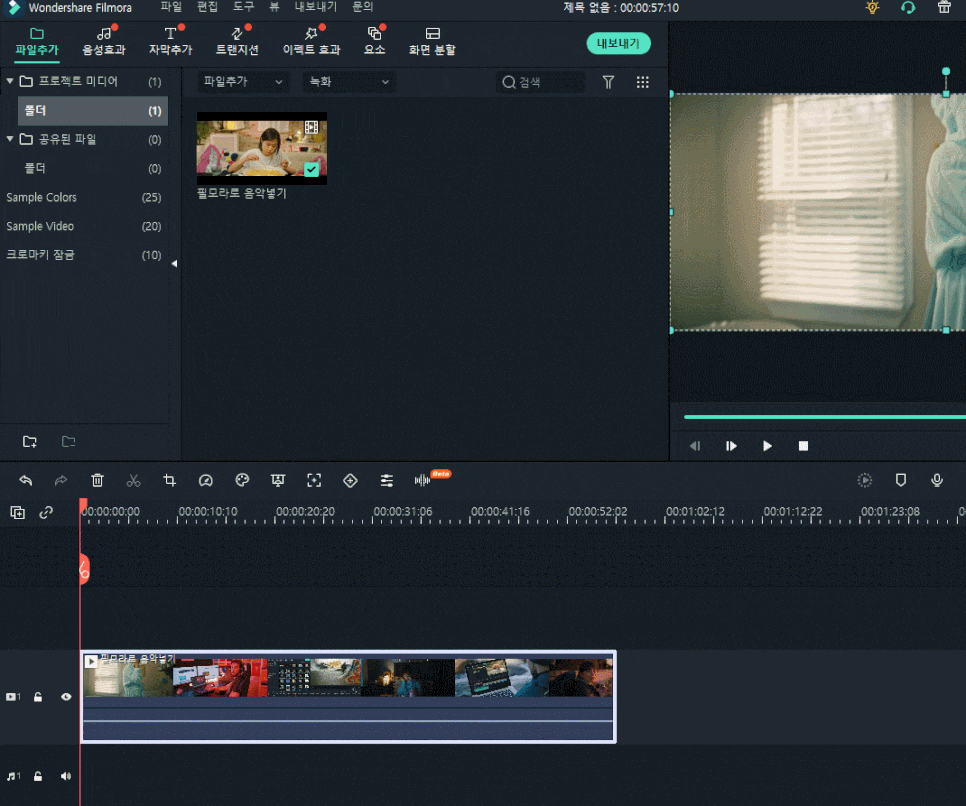This screenshot has width=966, height=806.
Task: Click the add track icon
Action: click(18, 513)
